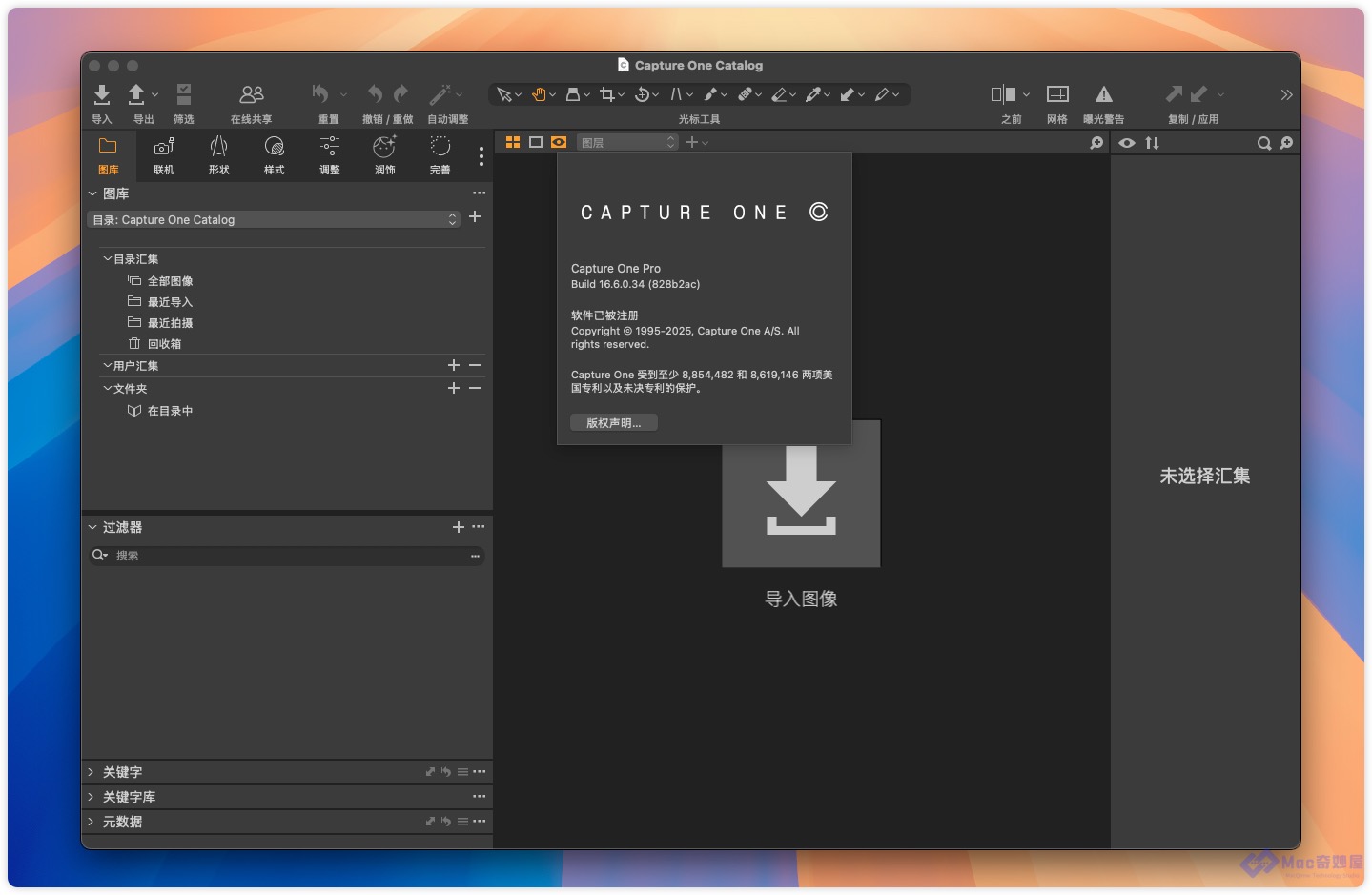
Task: Select the orange hand pan tool
Action: click(539, 94)
